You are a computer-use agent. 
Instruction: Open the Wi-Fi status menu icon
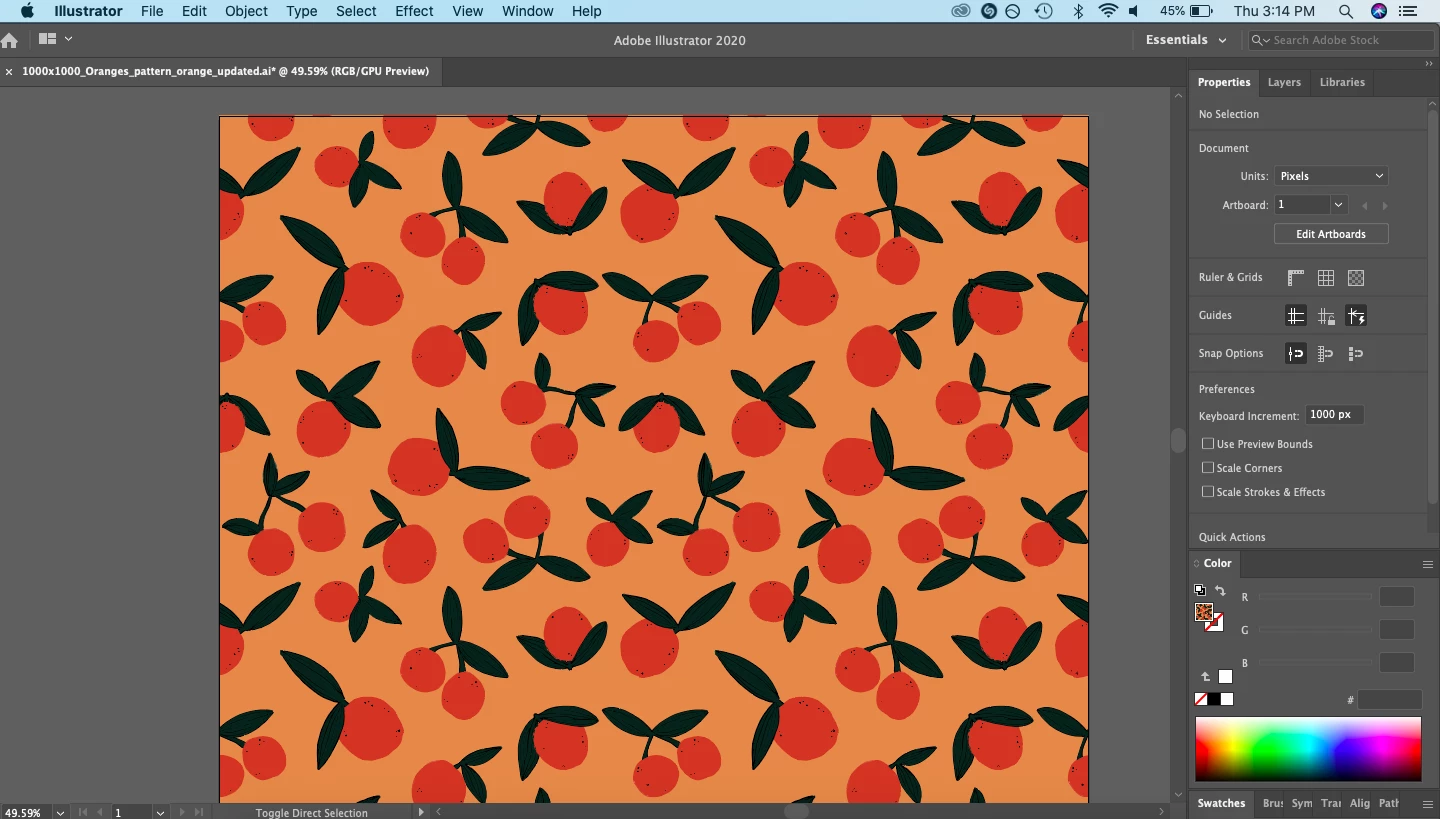pyautogui.click(x=1107, y=11)
